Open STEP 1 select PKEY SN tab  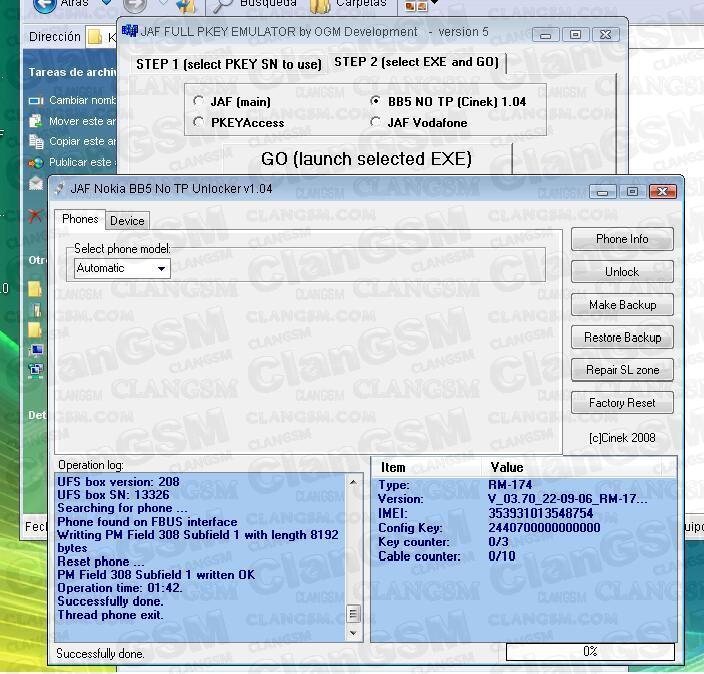[x=229, y=64]
